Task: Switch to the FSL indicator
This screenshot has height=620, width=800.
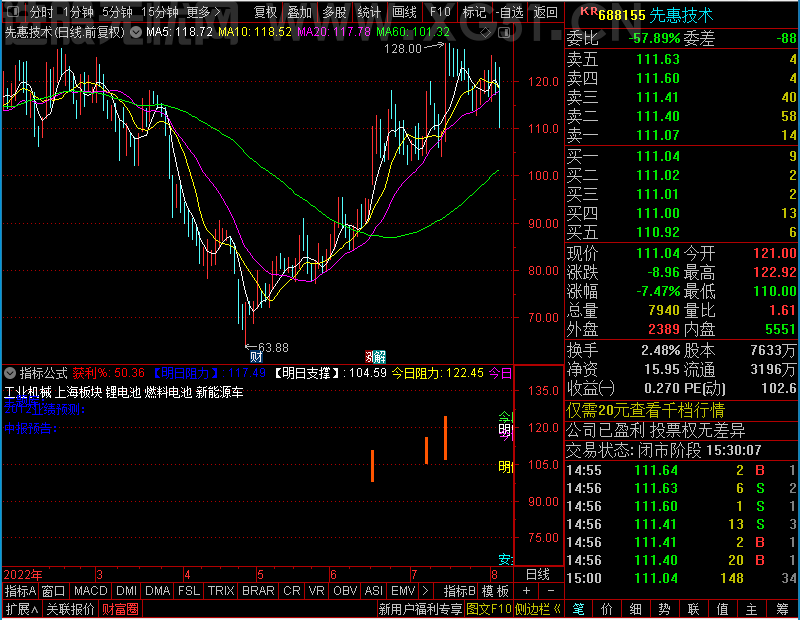Action: [x=189, y=591]
